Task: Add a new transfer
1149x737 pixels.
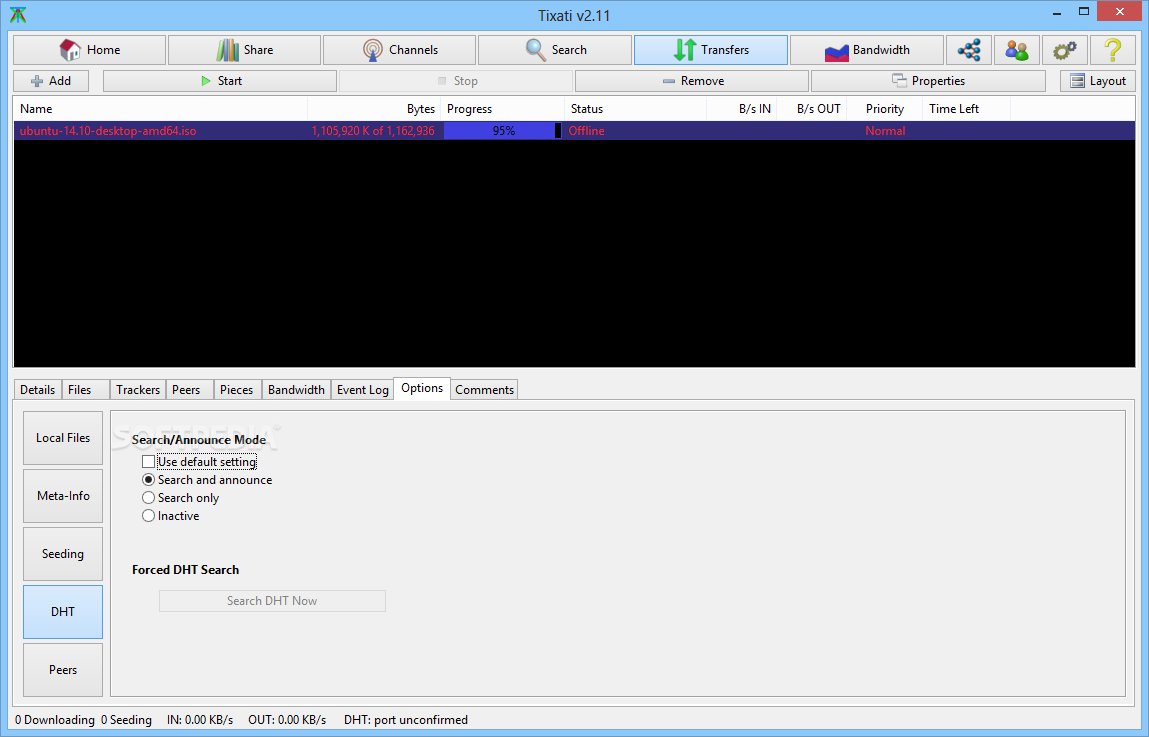Action: coord(51,81)
